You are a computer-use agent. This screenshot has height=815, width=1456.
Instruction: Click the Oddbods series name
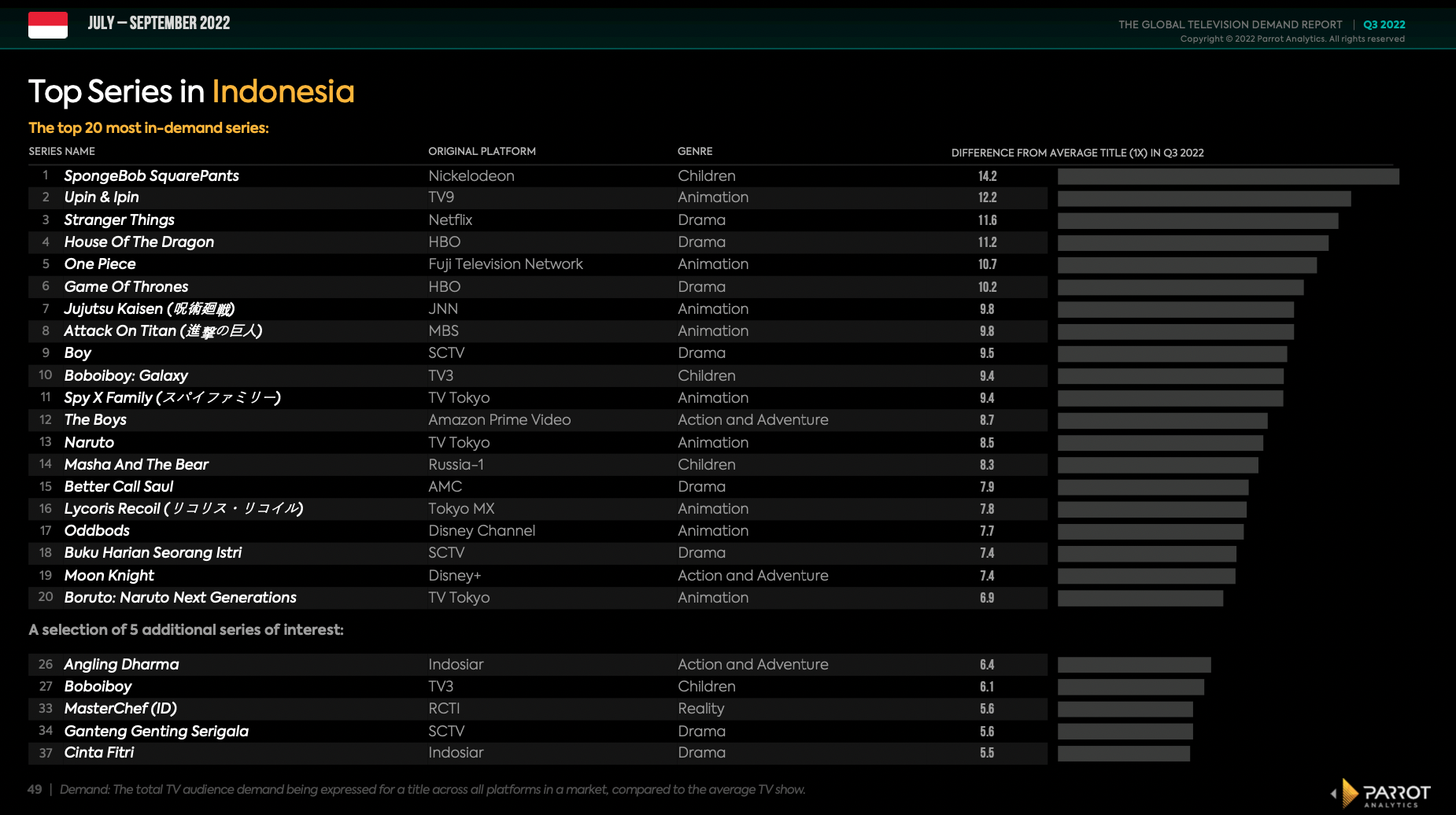(x=97, y=531)
